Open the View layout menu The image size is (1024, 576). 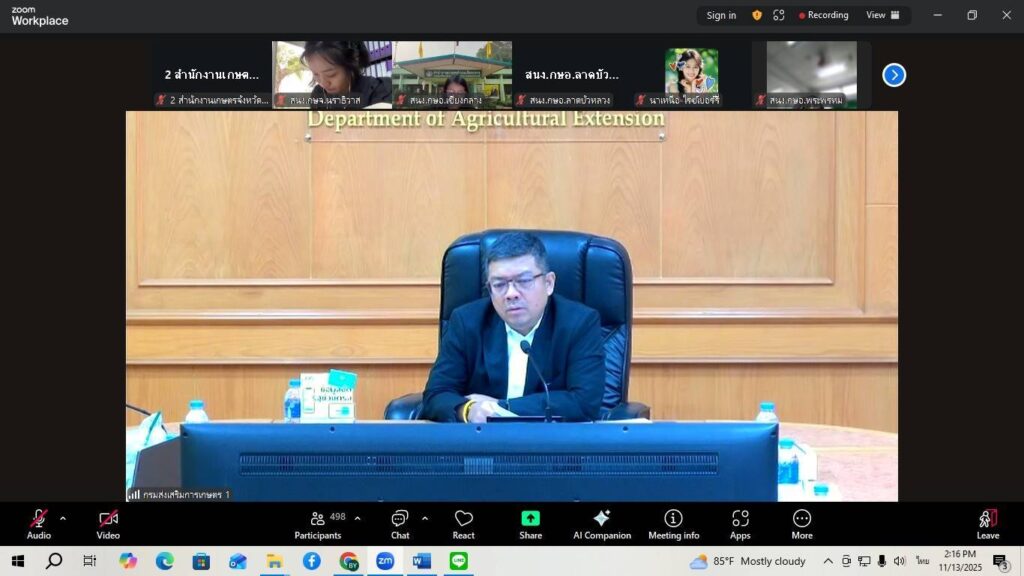(882, 15)
